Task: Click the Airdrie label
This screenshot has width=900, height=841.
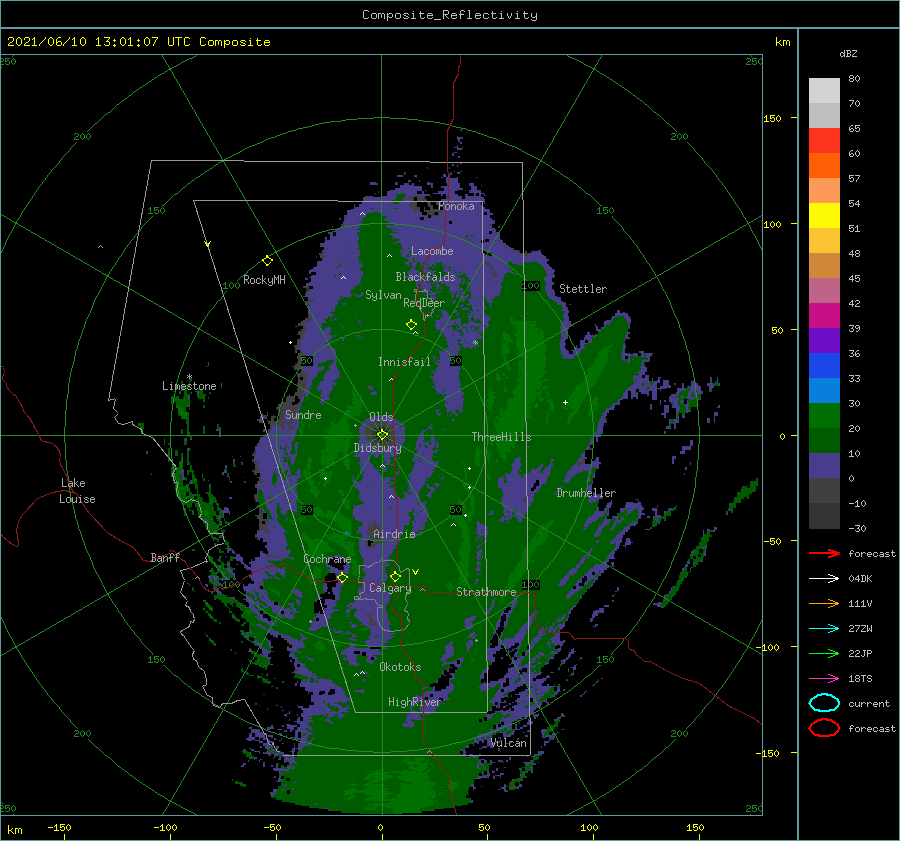Action: 394,534
